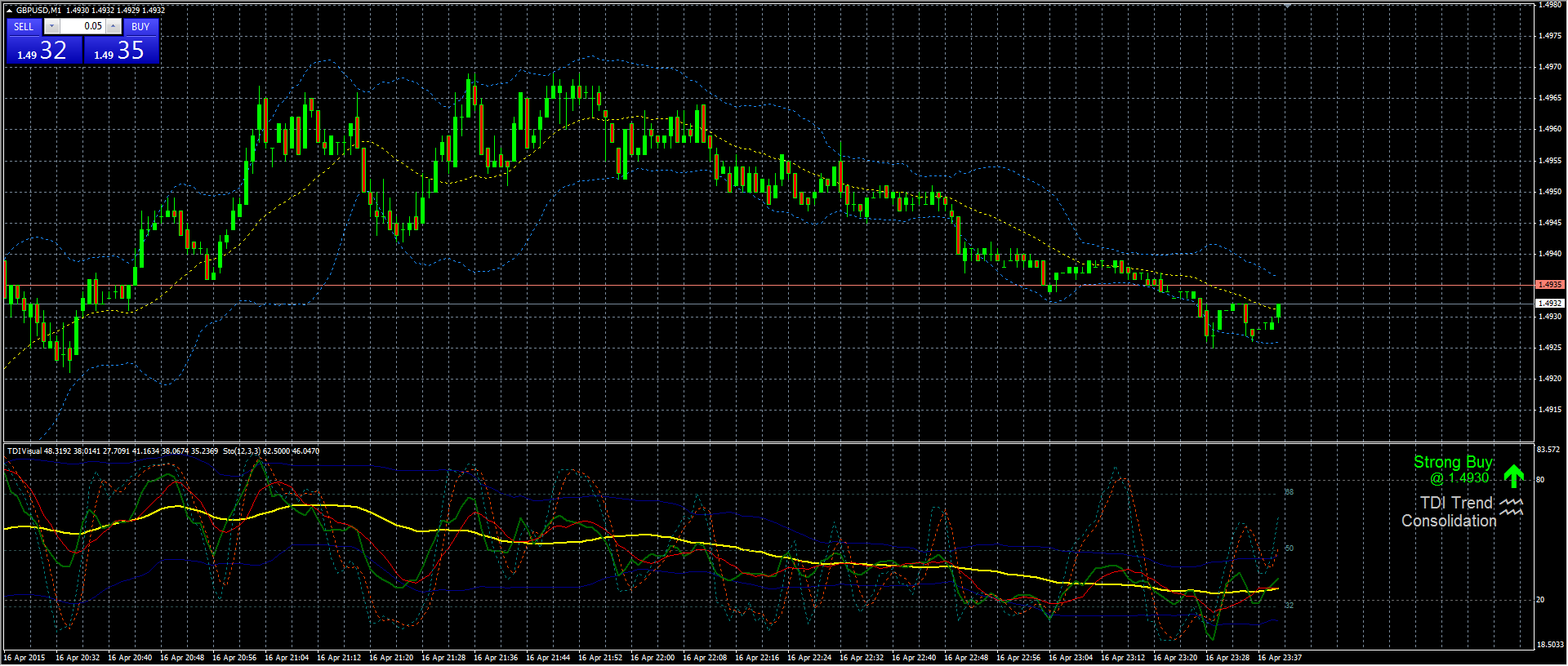
Task: Click the 50 level label in indicator
Action: point(1290,548)
